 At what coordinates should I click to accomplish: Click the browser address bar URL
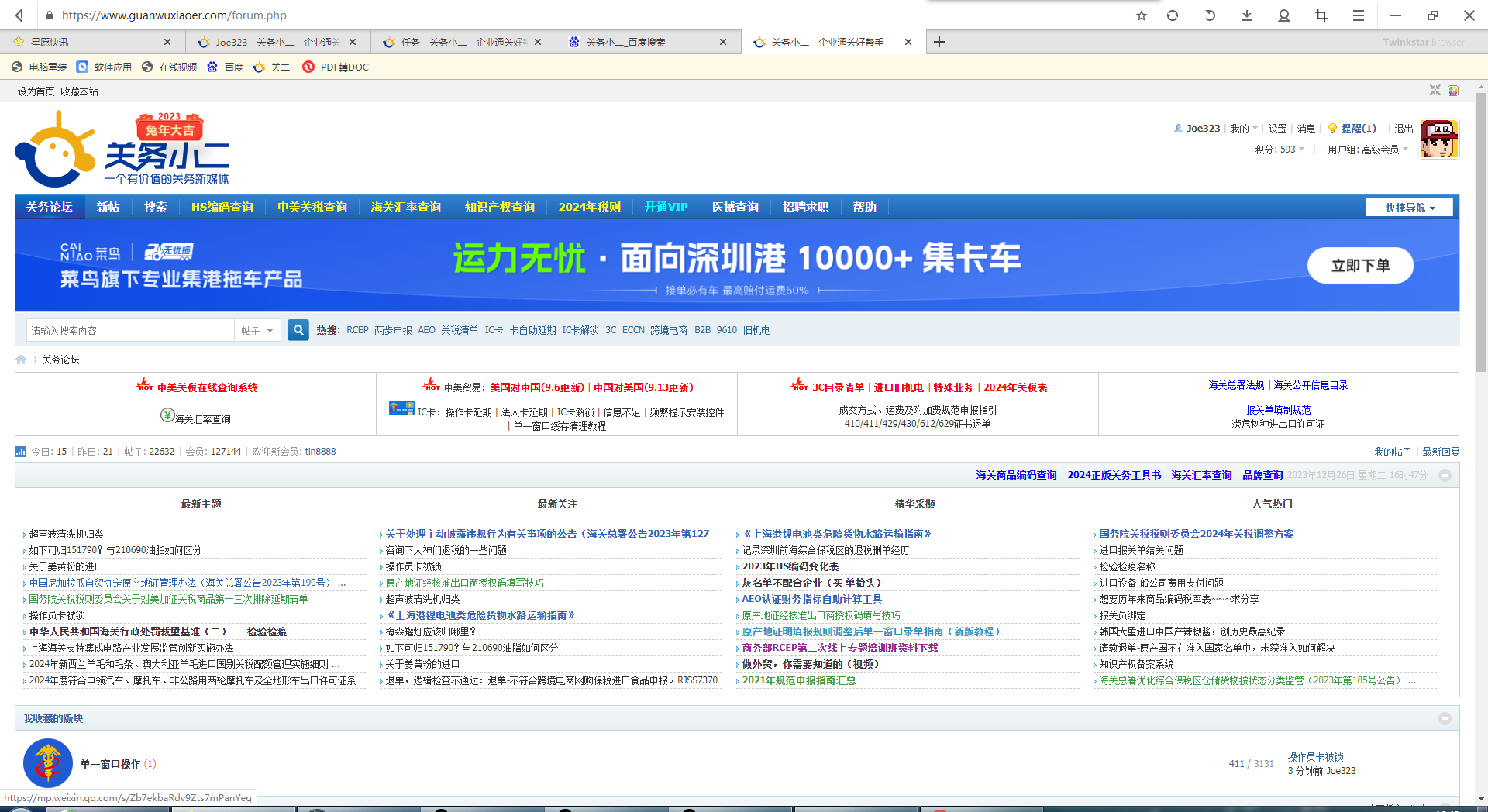pyautogui.click(x=174, y=15)
